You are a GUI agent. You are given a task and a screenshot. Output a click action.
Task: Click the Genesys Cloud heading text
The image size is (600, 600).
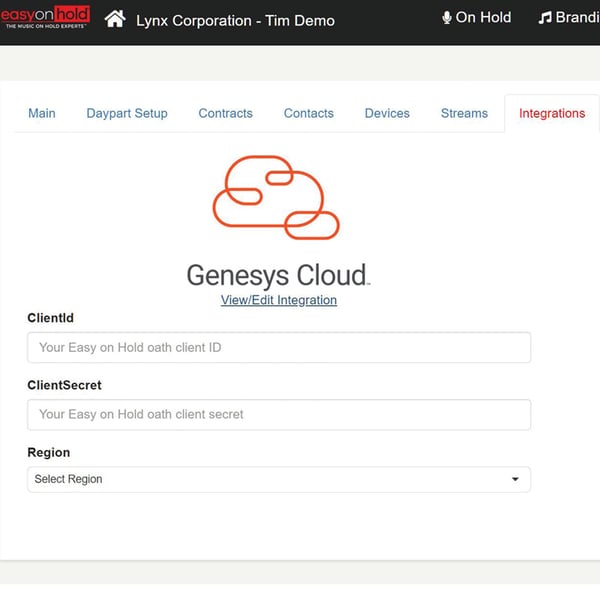click(x=278, y=275)
